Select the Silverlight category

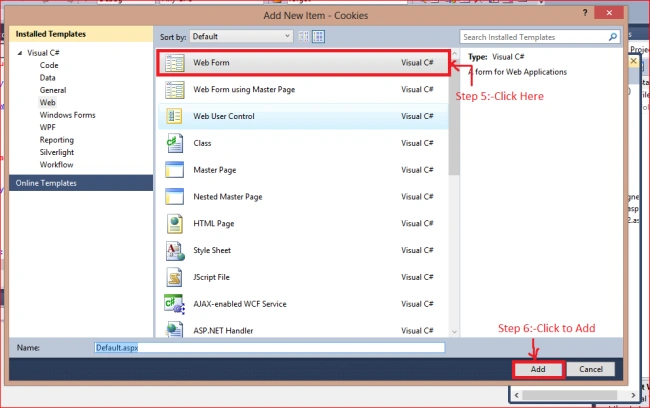57,152
